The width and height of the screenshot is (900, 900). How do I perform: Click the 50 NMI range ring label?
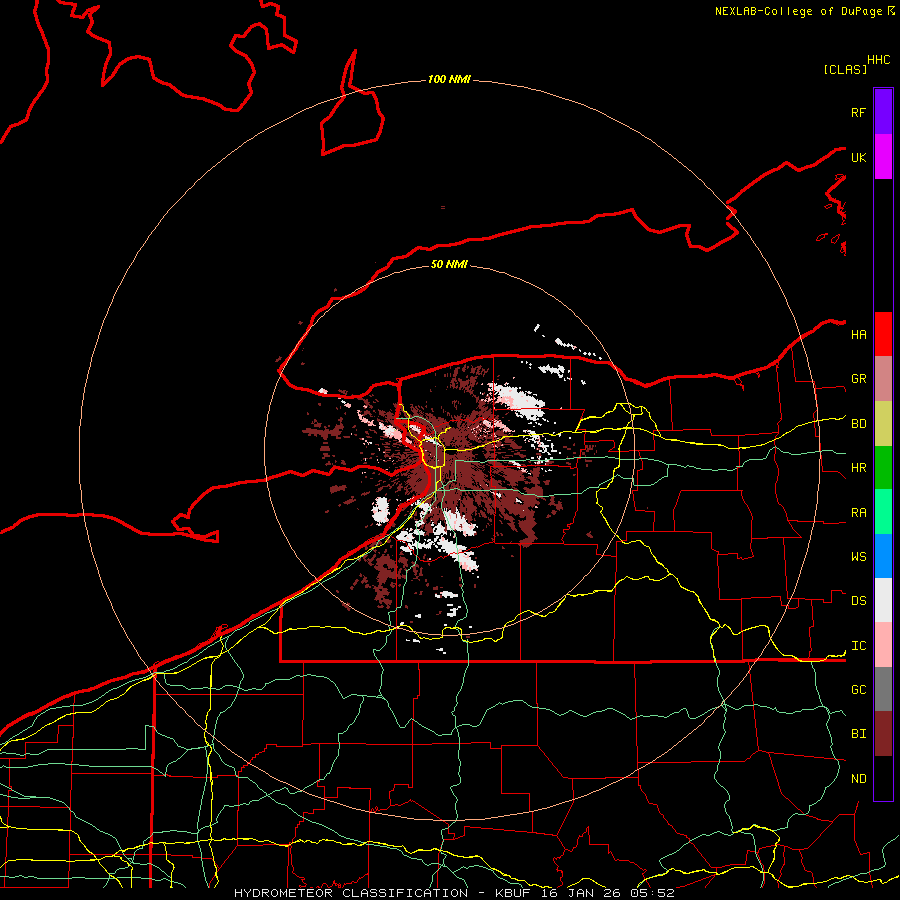pyautogui.click(x=449, y=264)
